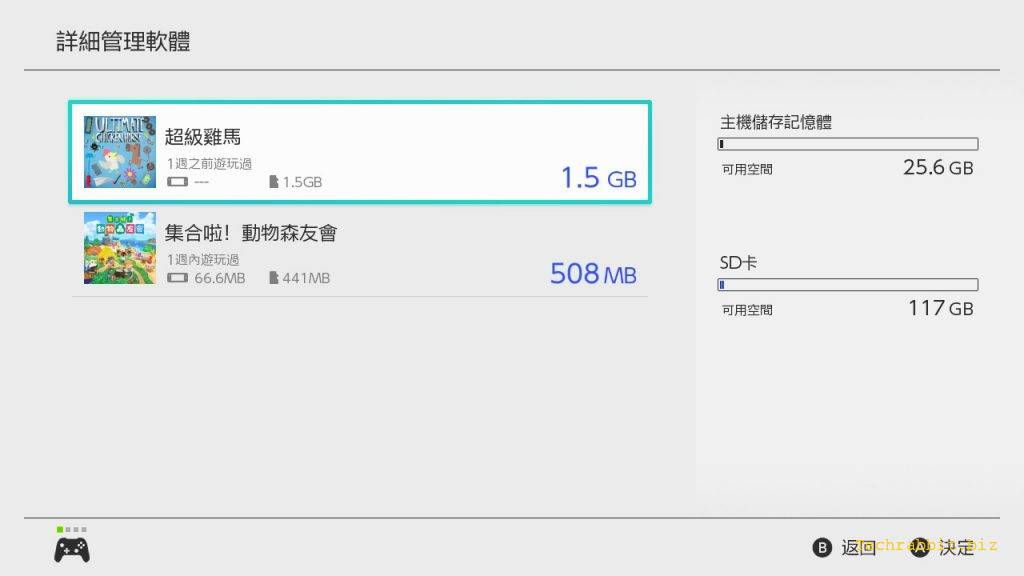This screenshot has height=576, width=1024.
Task: Click the 決定 confirm label
Action: pyautogui.click(x=955, y=547)
